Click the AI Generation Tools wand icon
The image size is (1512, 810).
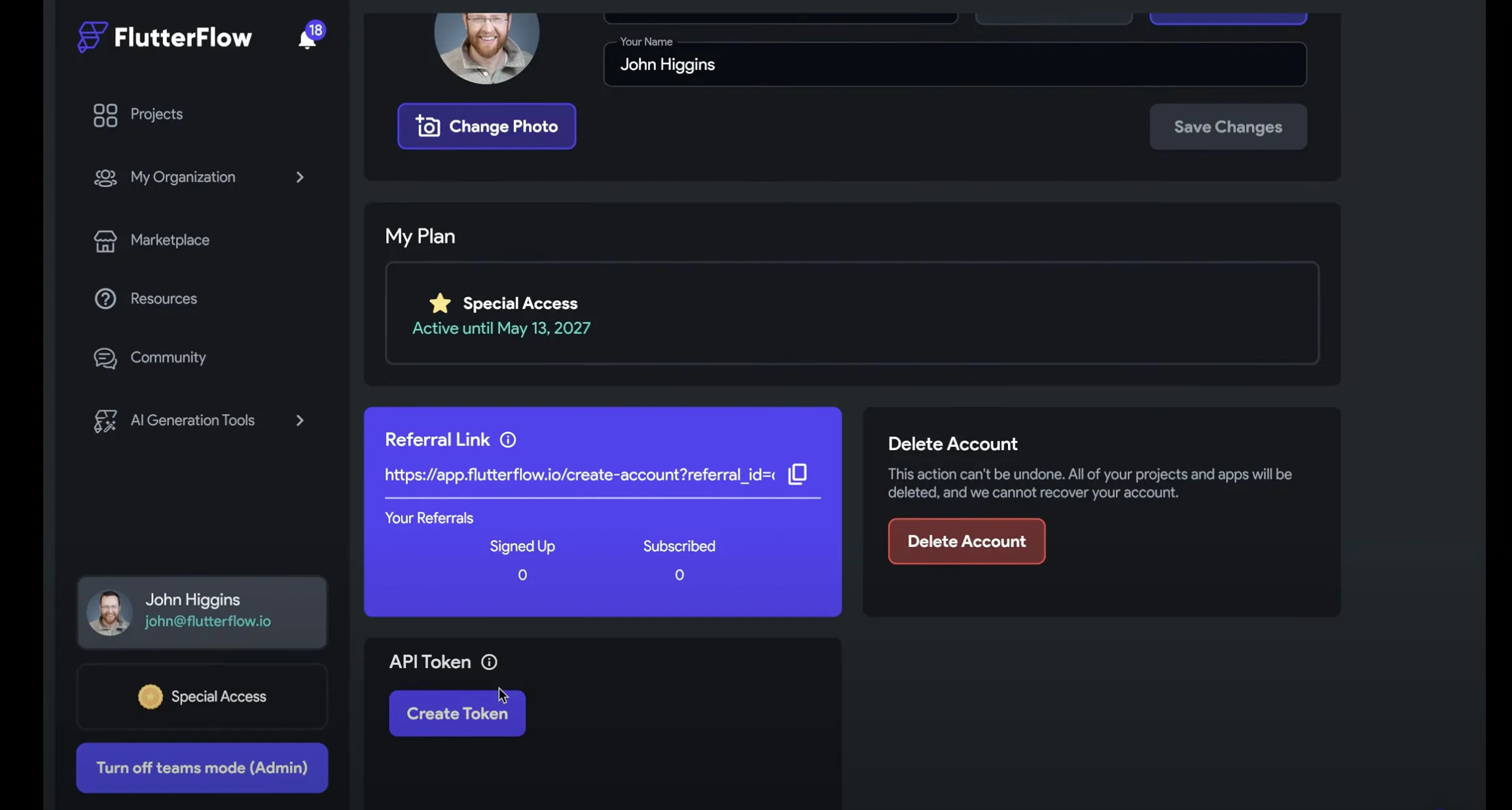pos(105,421)
